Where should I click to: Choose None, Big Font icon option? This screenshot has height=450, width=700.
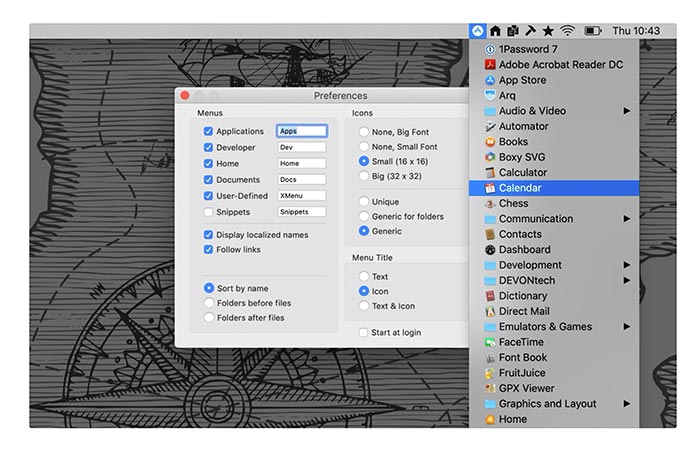[x=364, y=132]
